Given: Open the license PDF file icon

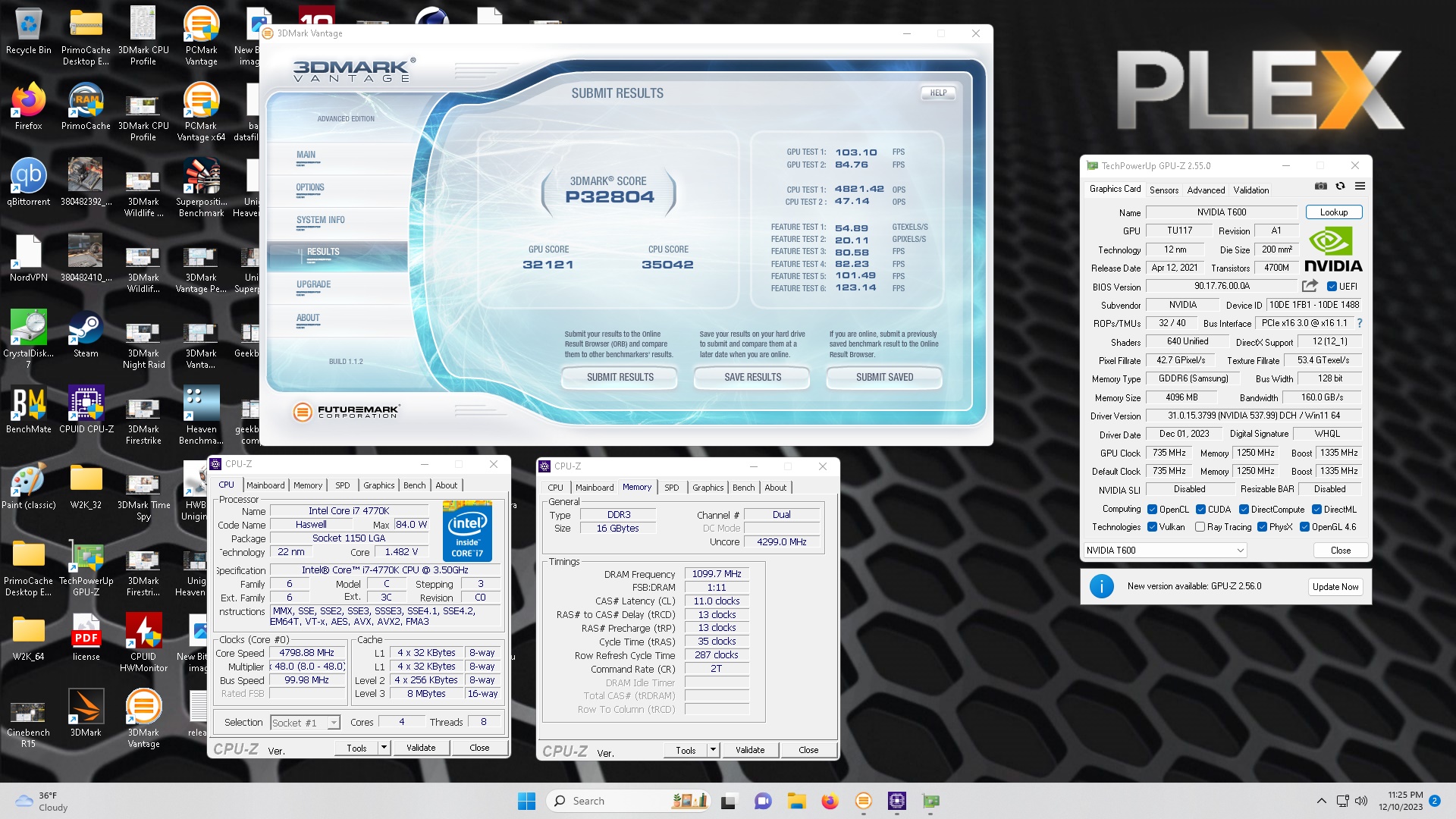Looking at the screenshot, I should (86, 637).
